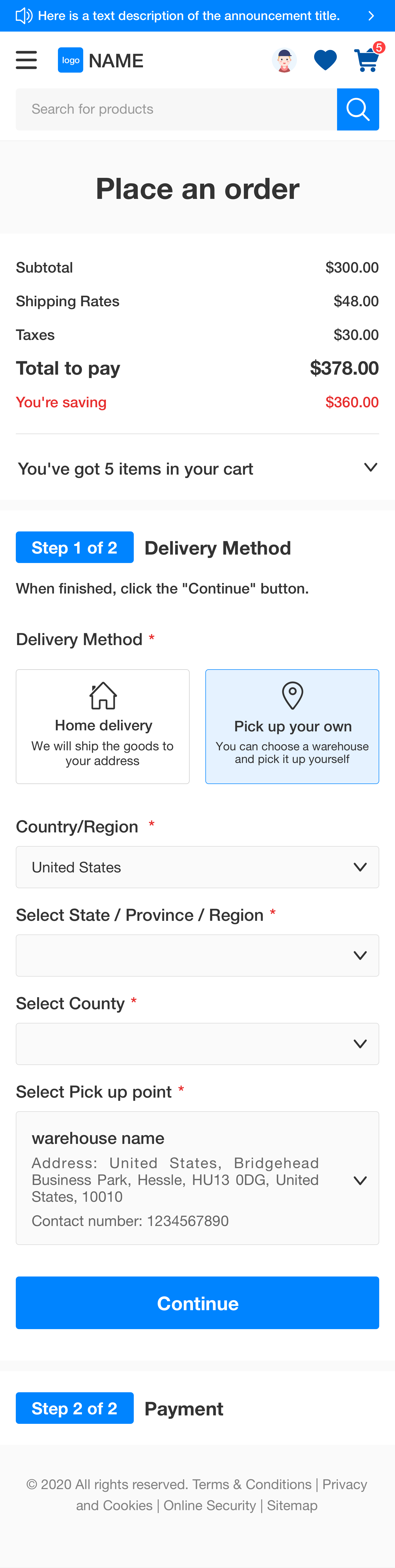
Task: Focus the Search for products field
Action: click(x=176, y=109)
